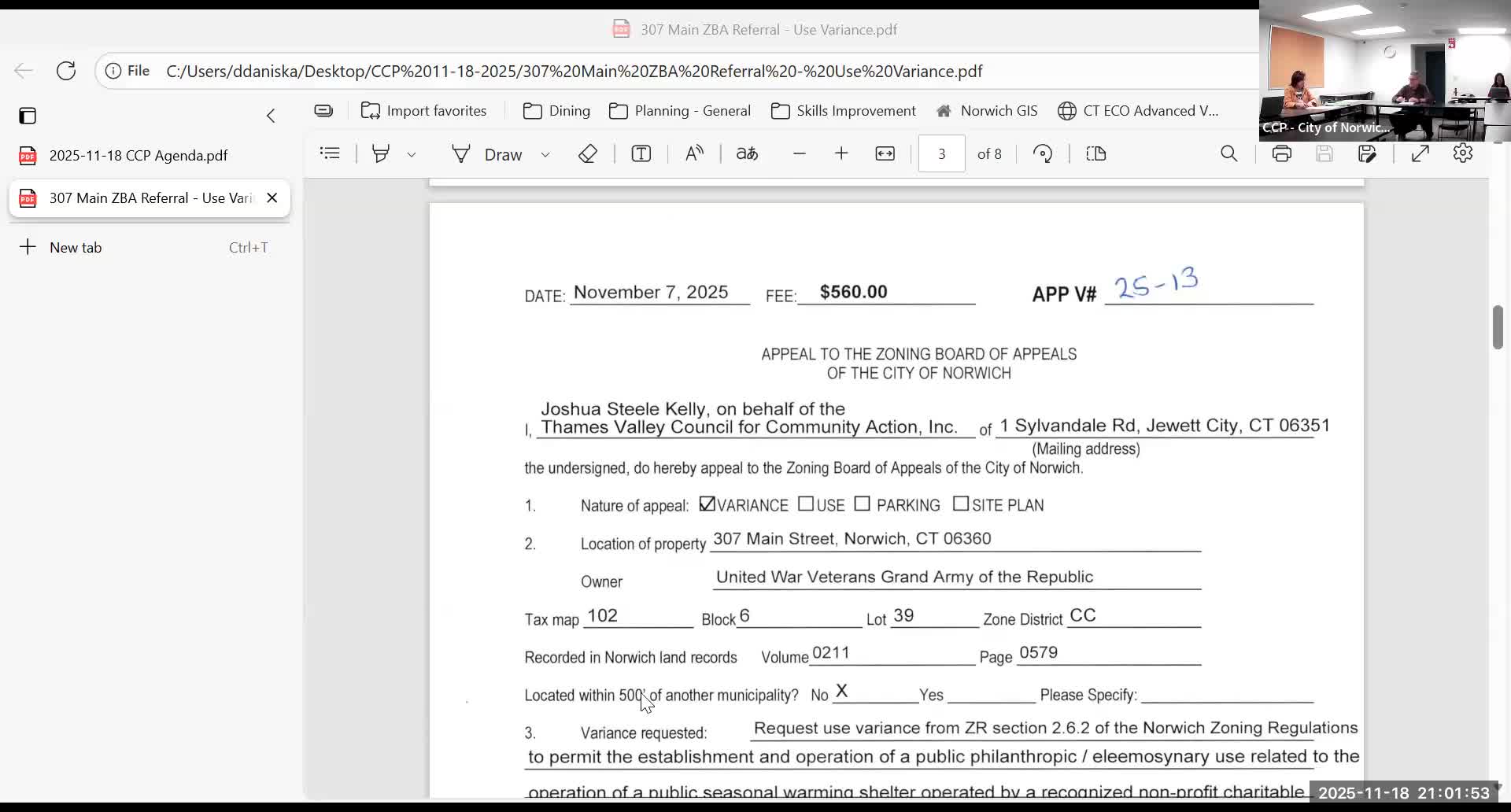Image resolution: width=1511 pixels, height=812 pixels.
Task: Click the browser back arrow
Action: pos(24,71)
